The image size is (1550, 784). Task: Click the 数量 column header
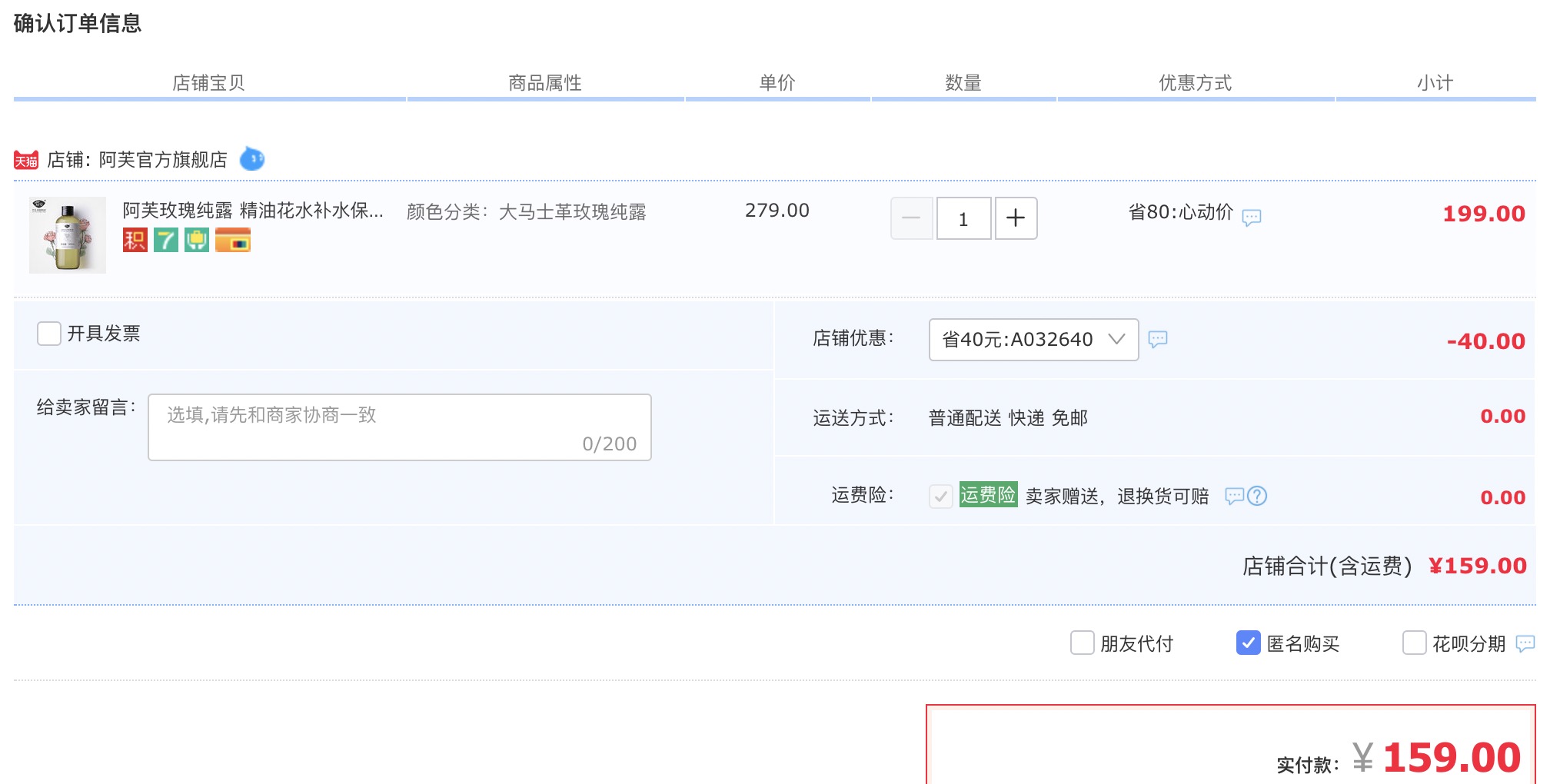[x=963, y=83]
